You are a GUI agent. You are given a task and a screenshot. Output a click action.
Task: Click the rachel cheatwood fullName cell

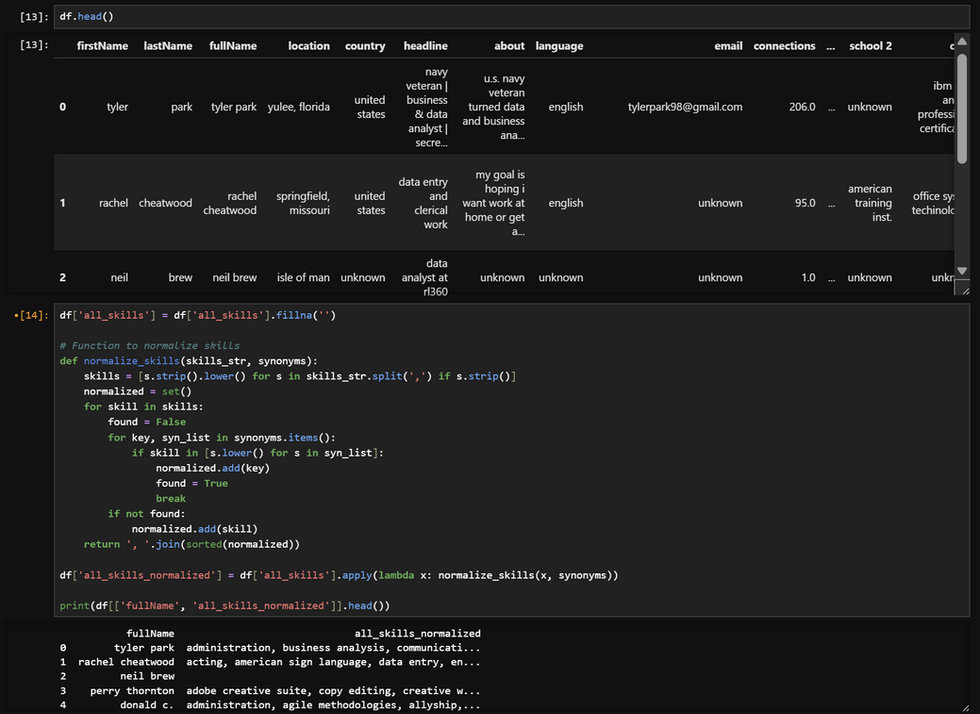click(229, 202)
